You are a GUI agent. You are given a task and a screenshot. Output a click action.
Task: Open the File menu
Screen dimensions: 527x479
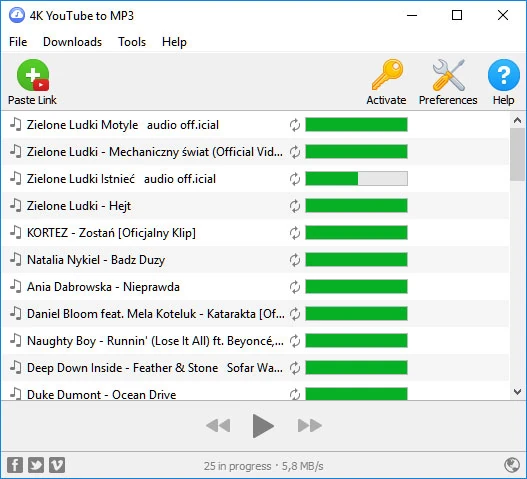[x=18, y=42]
